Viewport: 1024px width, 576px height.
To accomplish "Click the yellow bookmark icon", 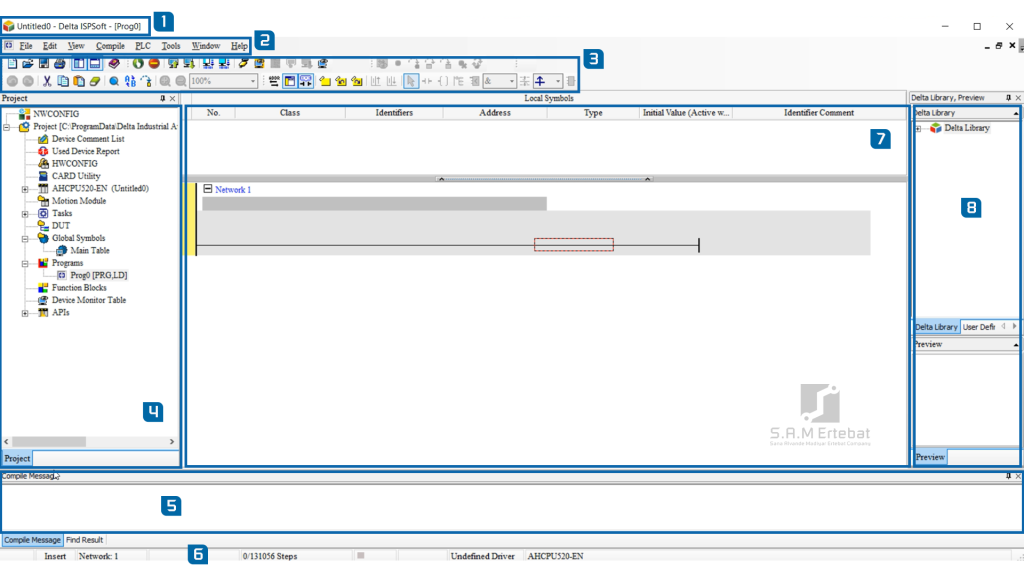I will (x=325, y=81).
